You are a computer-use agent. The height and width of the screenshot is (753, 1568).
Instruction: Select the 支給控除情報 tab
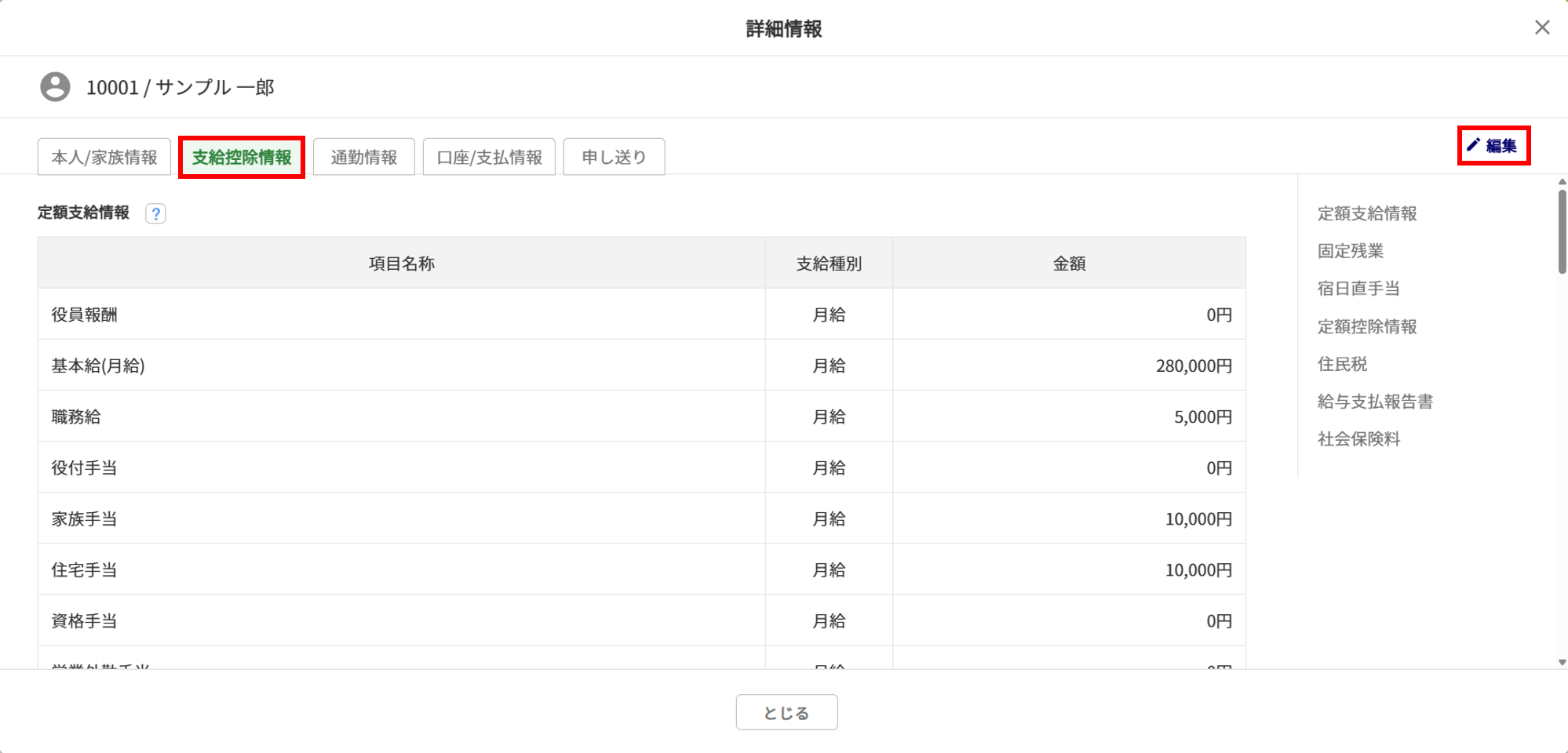coord(242,157)
